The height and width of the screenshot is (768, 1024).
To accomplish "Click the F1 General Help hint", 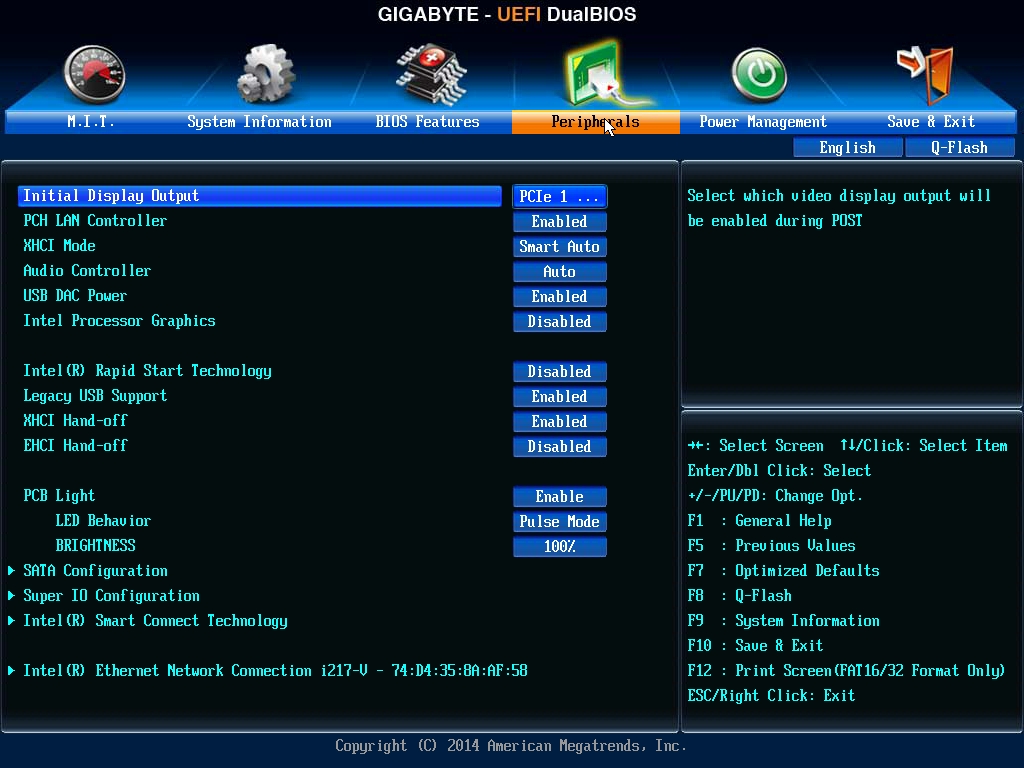I will (760, 520).
